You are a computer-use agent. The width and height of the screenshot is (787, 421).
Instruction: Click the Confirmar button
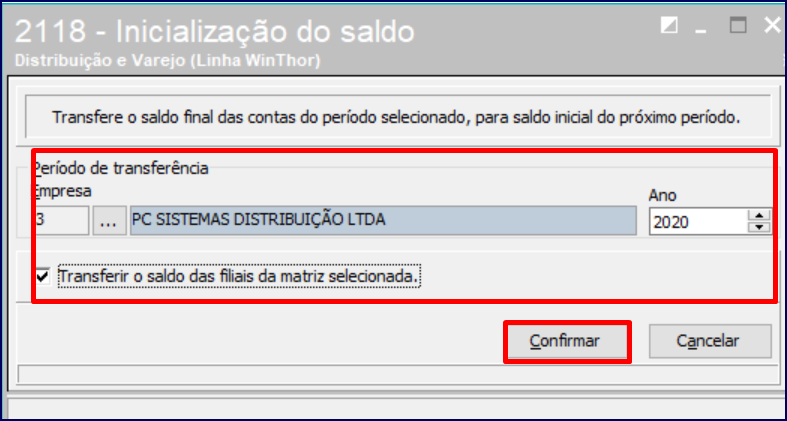coord(565,341)
